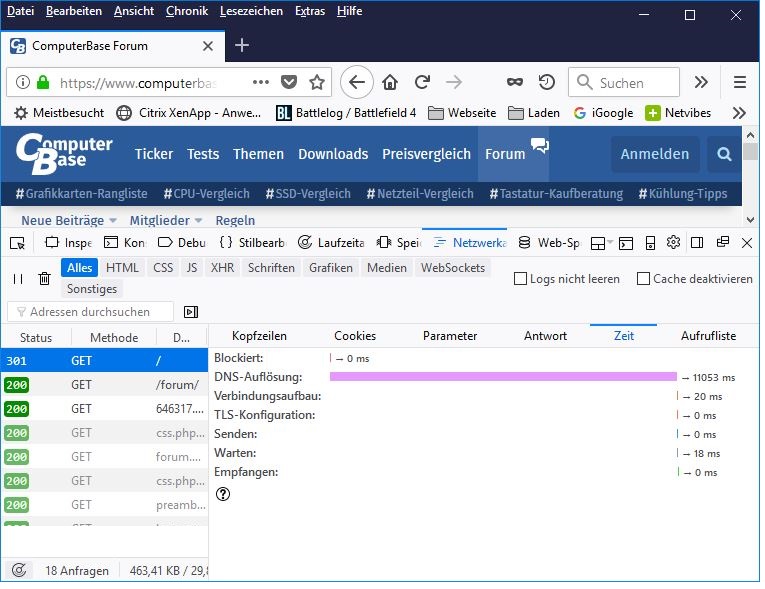Switch to Antwort details tab
The width and height of the screenshot is (765, 589).
click(x=545, y=336)
